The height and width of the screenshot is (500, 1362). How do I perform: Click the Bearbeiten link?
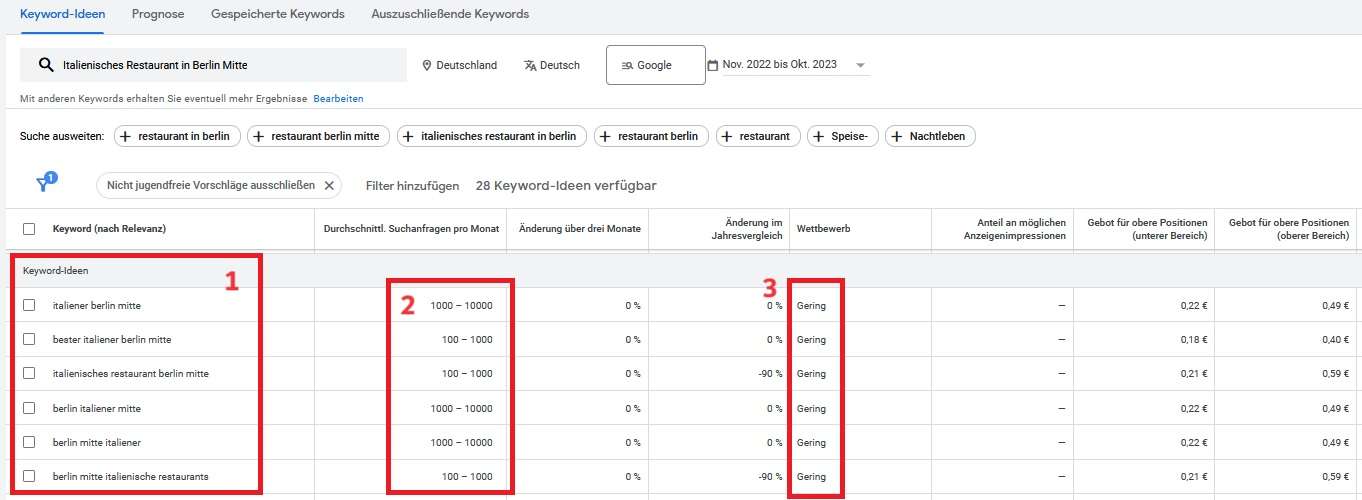click(x=338, y=99)
